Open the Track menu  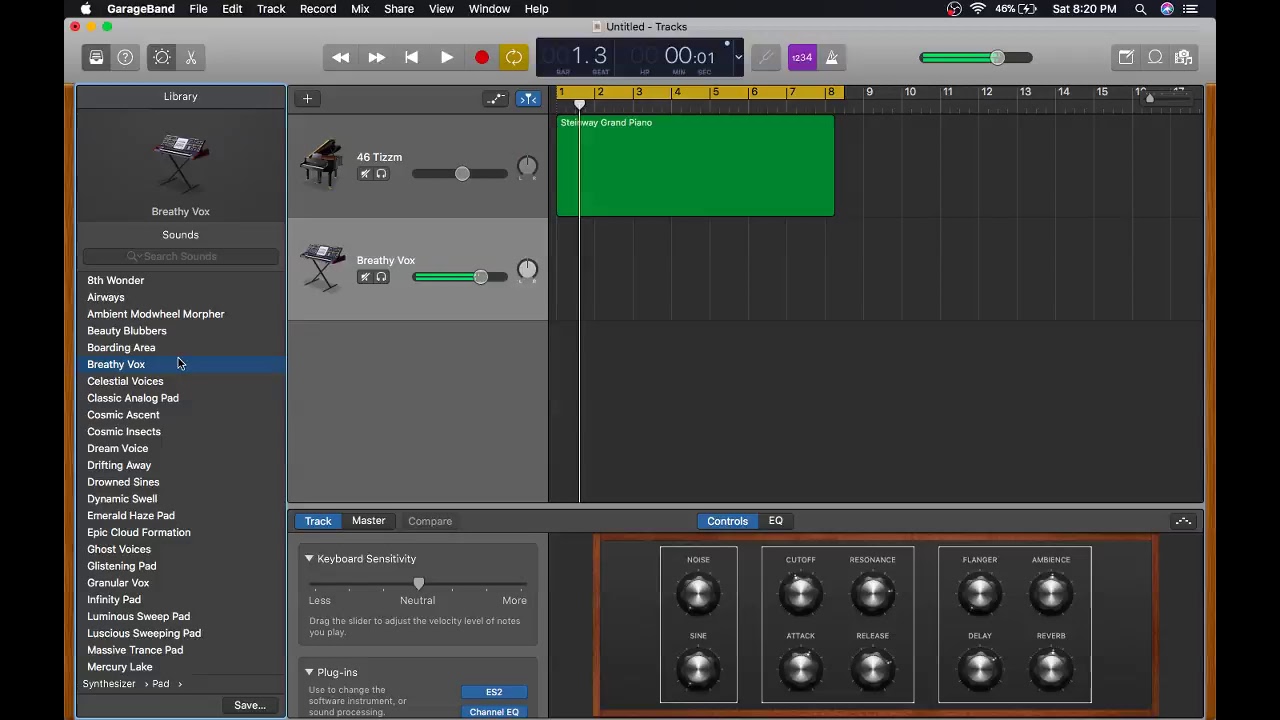[x=271, y=9]
